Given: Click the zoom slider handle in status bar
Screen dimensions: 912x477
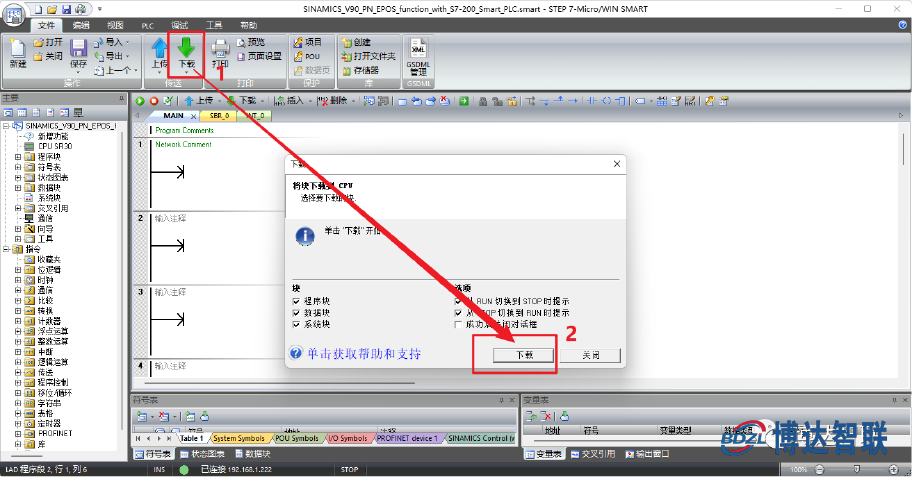Looking at the screenshot, I should (856, 469).
